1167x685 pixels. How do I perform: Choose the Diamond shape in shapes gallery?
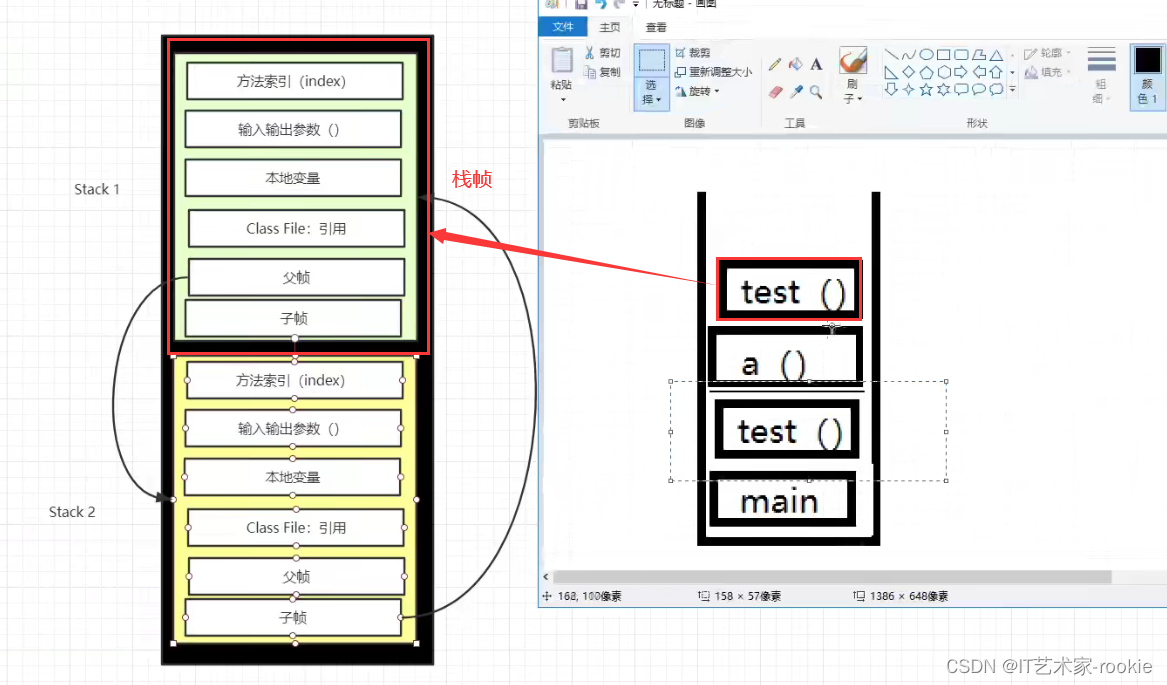tap(909, 72)
